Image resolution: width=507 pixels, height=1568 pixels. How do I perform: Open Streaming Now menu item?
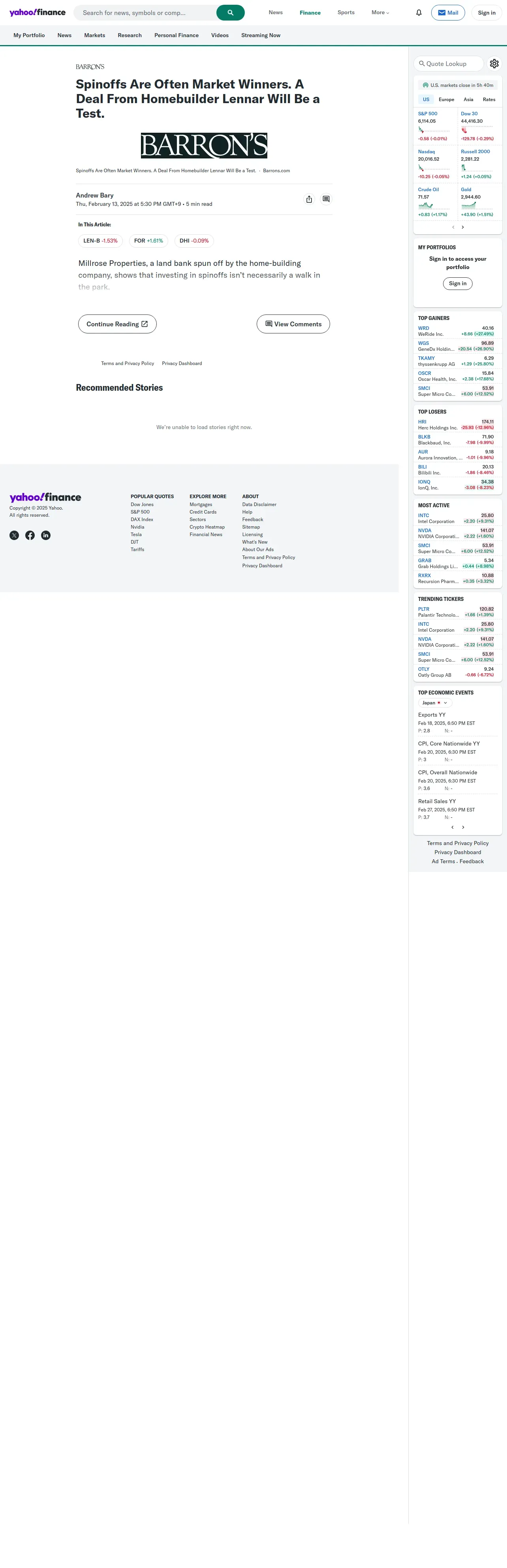pyautogui.click(x=261, y=35)
